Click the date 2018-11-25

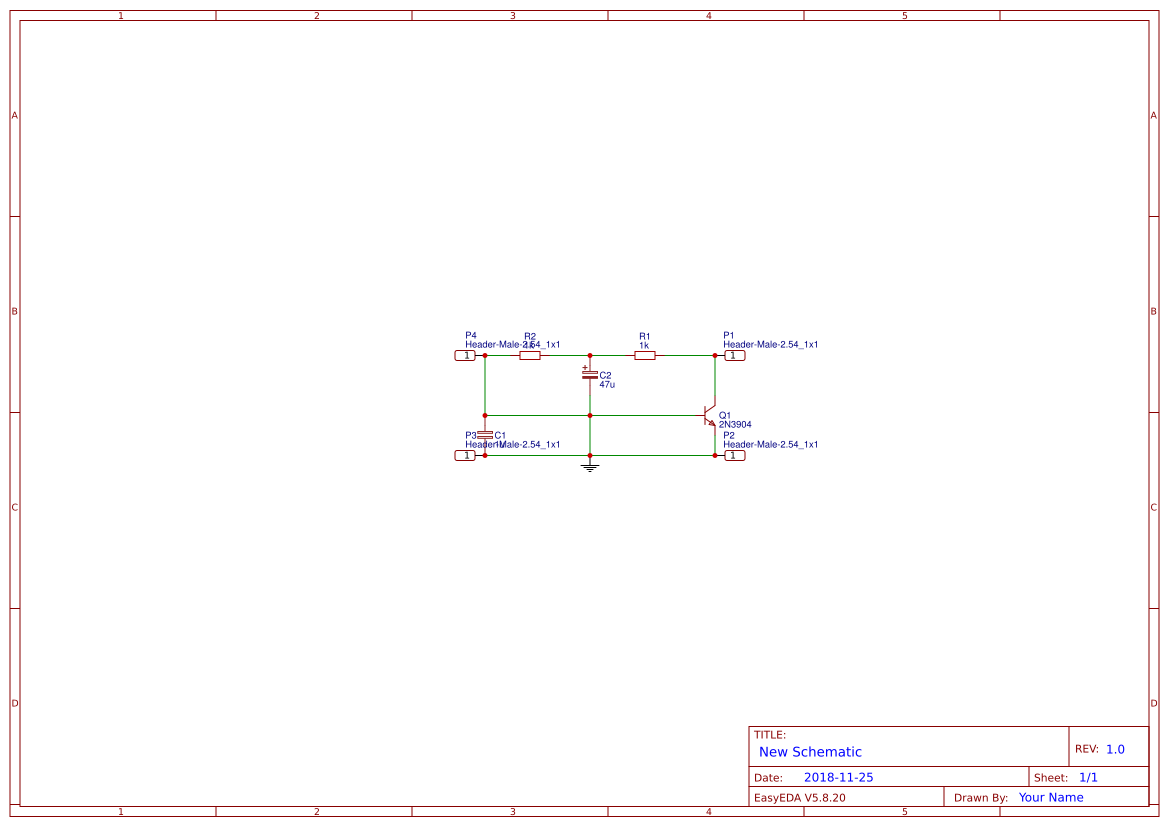(x=838, y=777)
